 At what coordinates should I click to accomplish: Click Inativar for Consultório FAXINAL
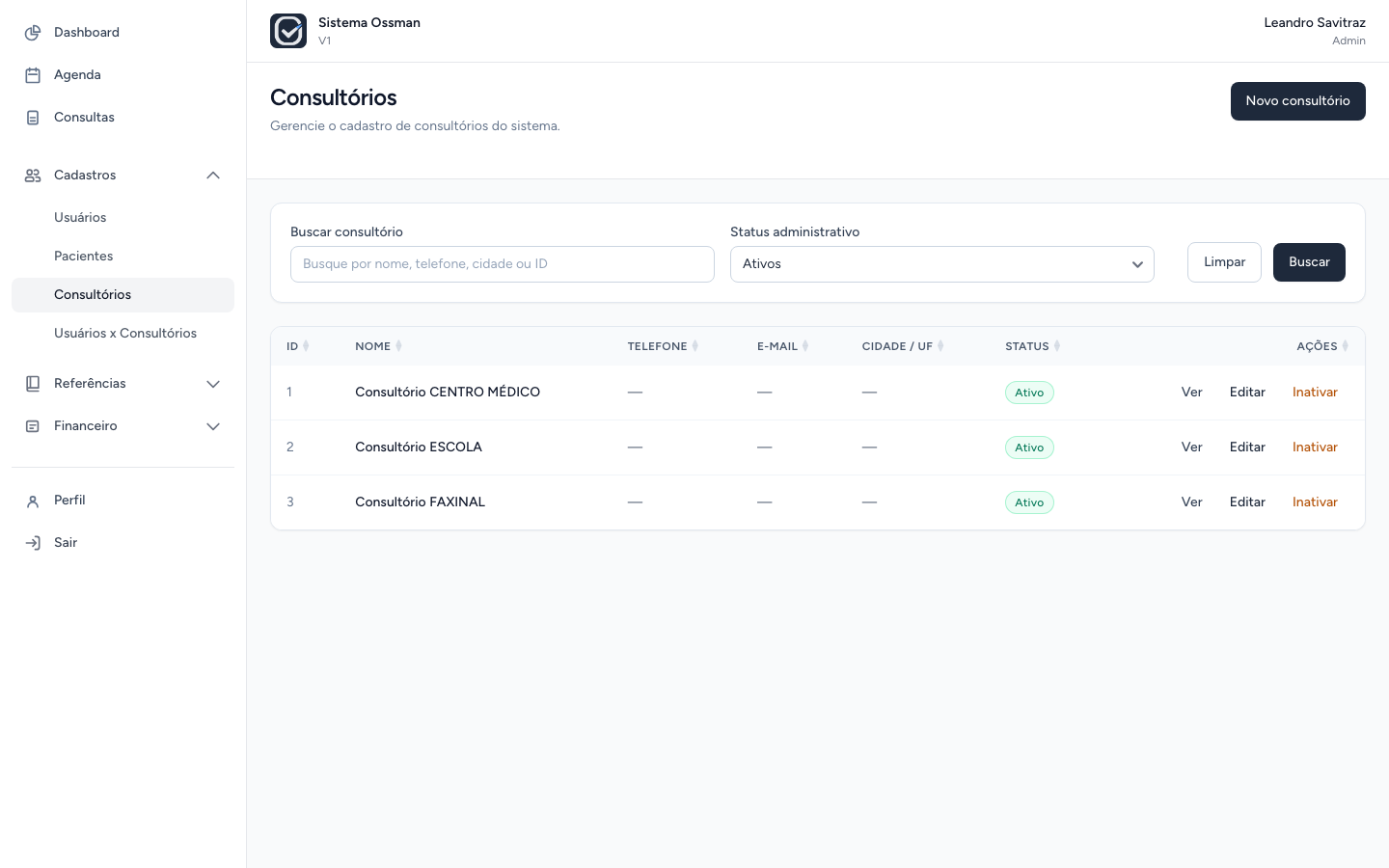[1315, 502]
